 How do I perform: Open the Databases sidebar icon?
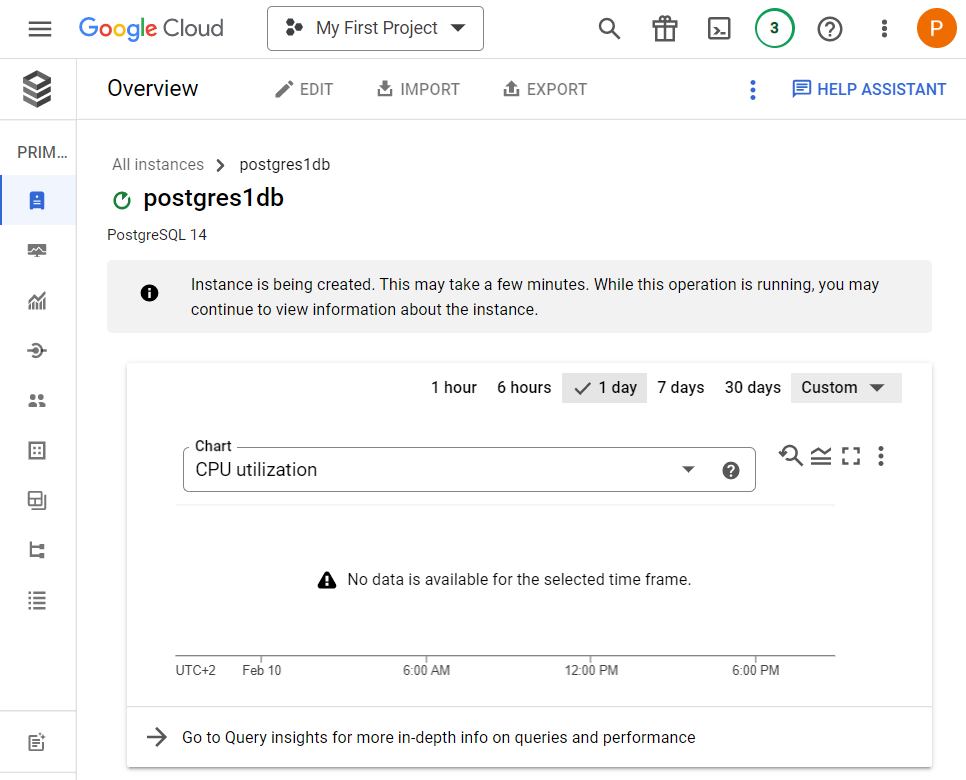(37, 450)
